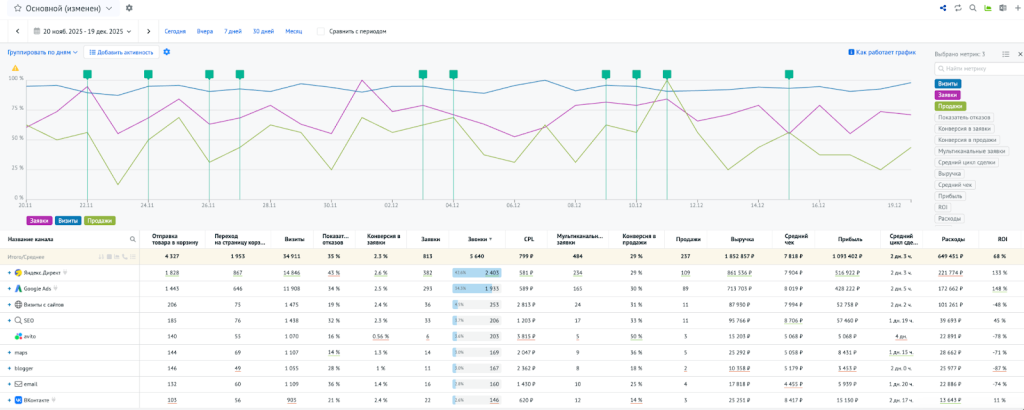Select the '7 дней' period shortcut
Screen dimensions: 1024x410
[x=232, y=31]
